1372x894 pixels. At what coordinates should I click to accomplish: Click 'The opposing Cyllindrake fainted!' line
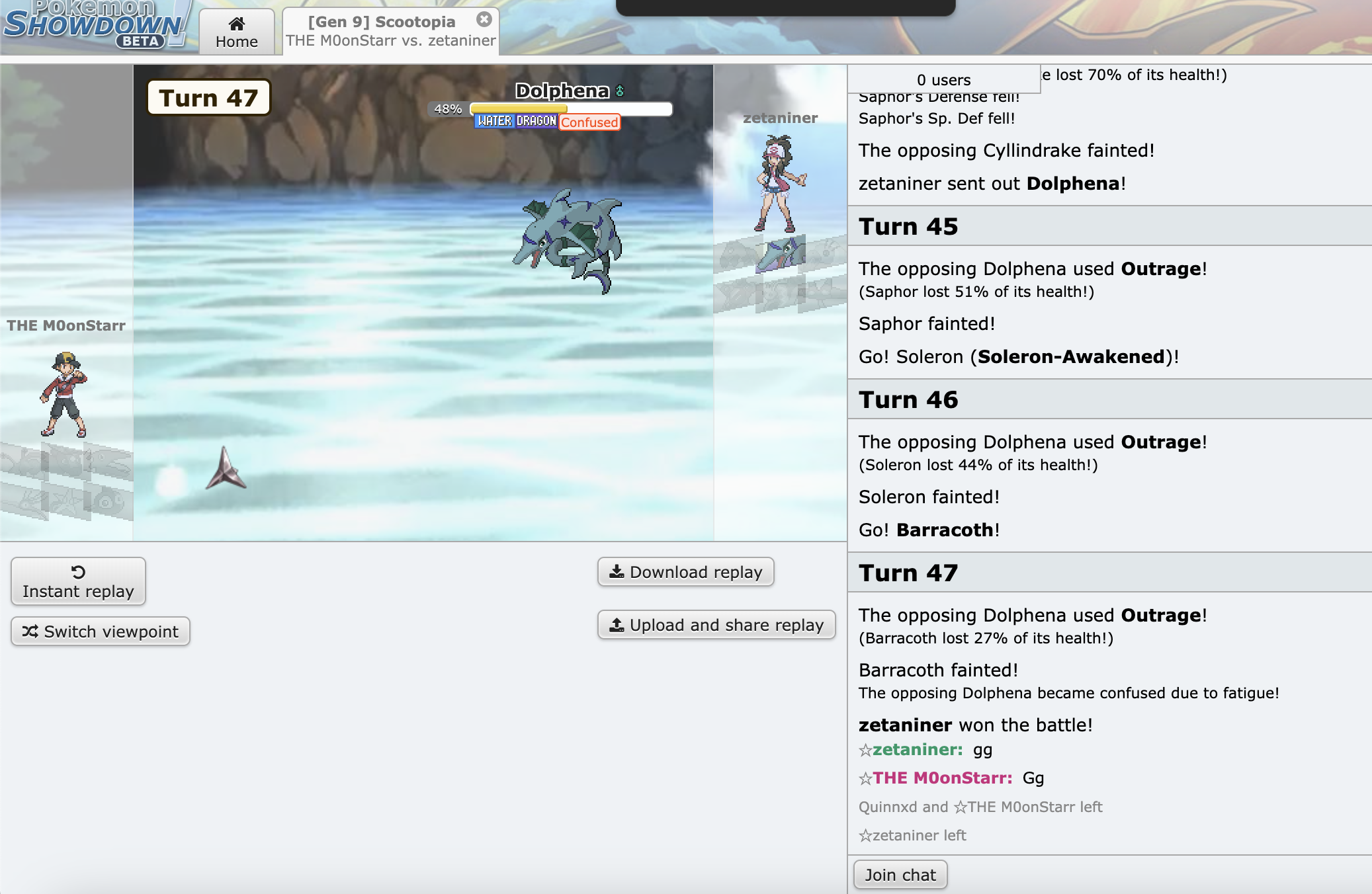pos(1006,150)
